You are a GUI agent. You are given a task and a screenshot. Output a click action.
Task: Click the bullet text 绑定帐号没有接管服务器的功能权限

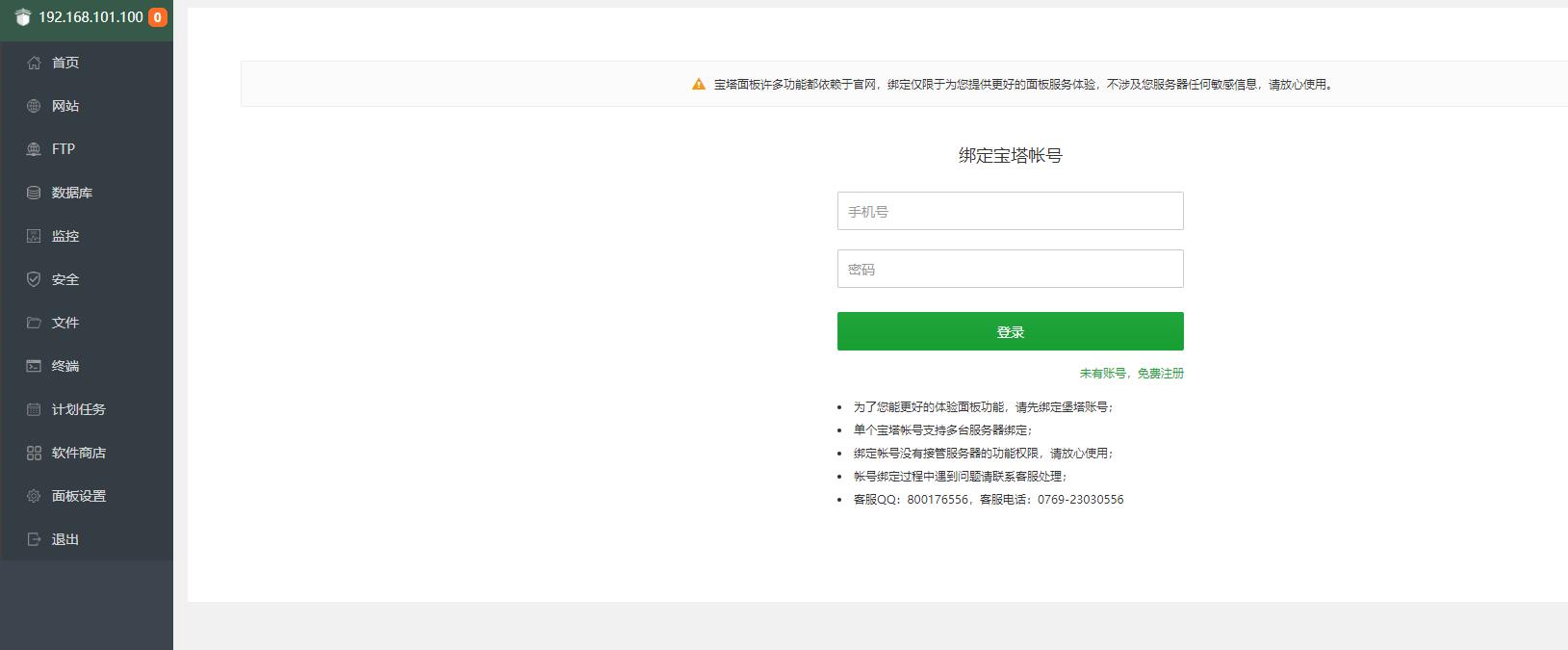[x=984, y=454]
